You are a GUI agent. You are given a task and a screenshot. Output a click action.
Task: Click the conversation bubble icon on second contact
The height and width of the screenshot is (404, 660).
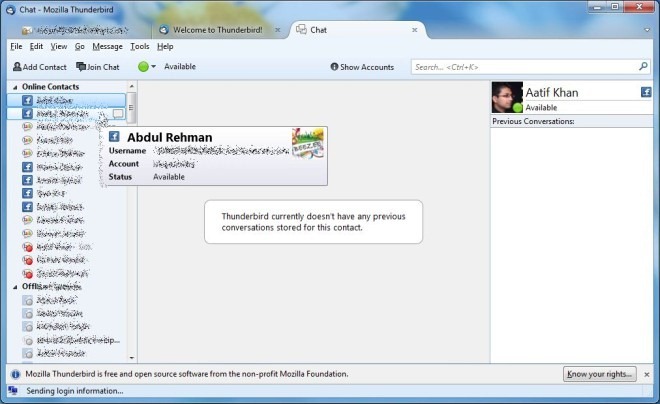[118, 114]
